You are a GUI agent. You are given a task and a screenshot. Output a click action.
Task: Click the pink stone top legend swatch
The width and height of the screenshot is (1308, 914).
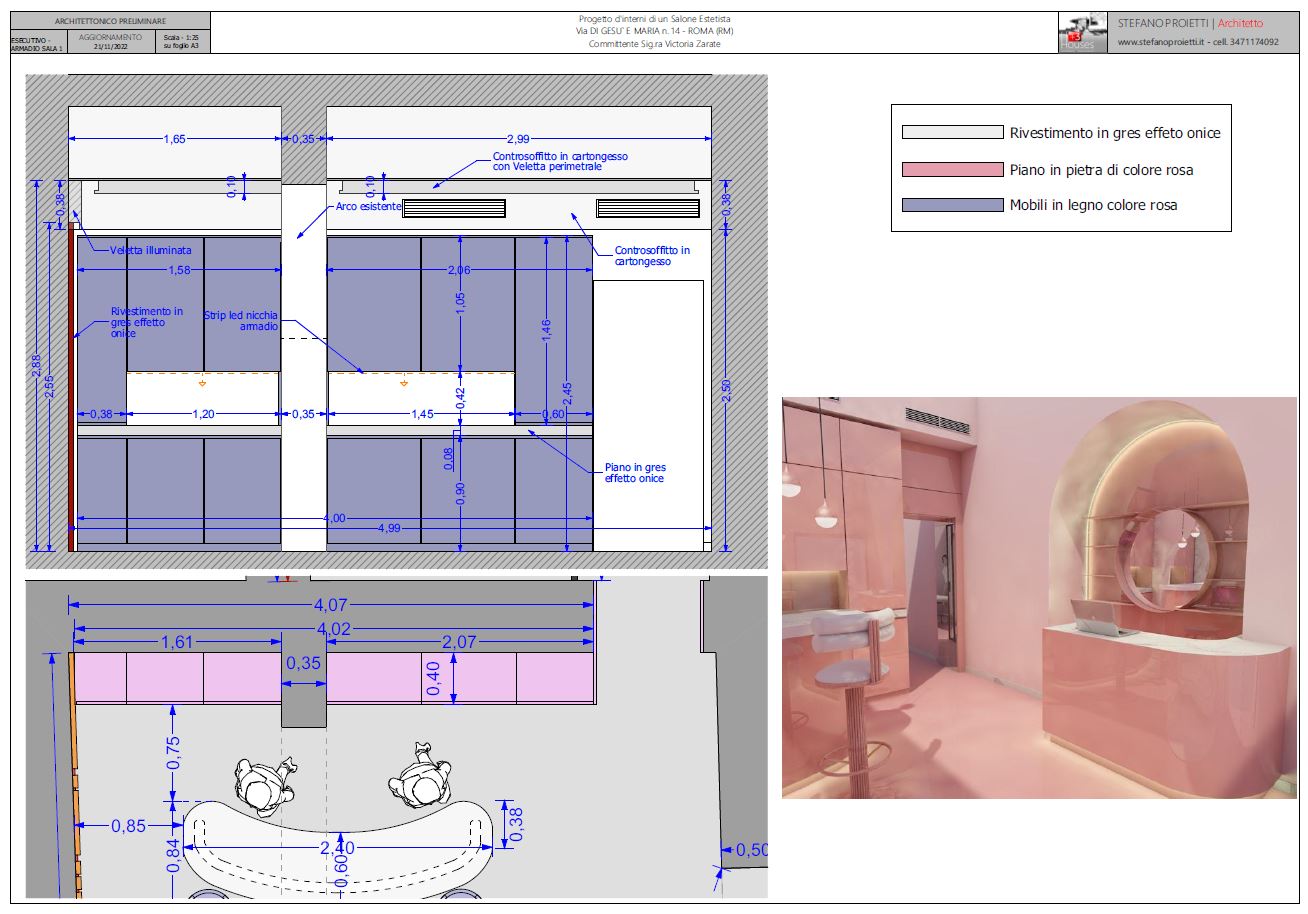click(x=952, y=169)
